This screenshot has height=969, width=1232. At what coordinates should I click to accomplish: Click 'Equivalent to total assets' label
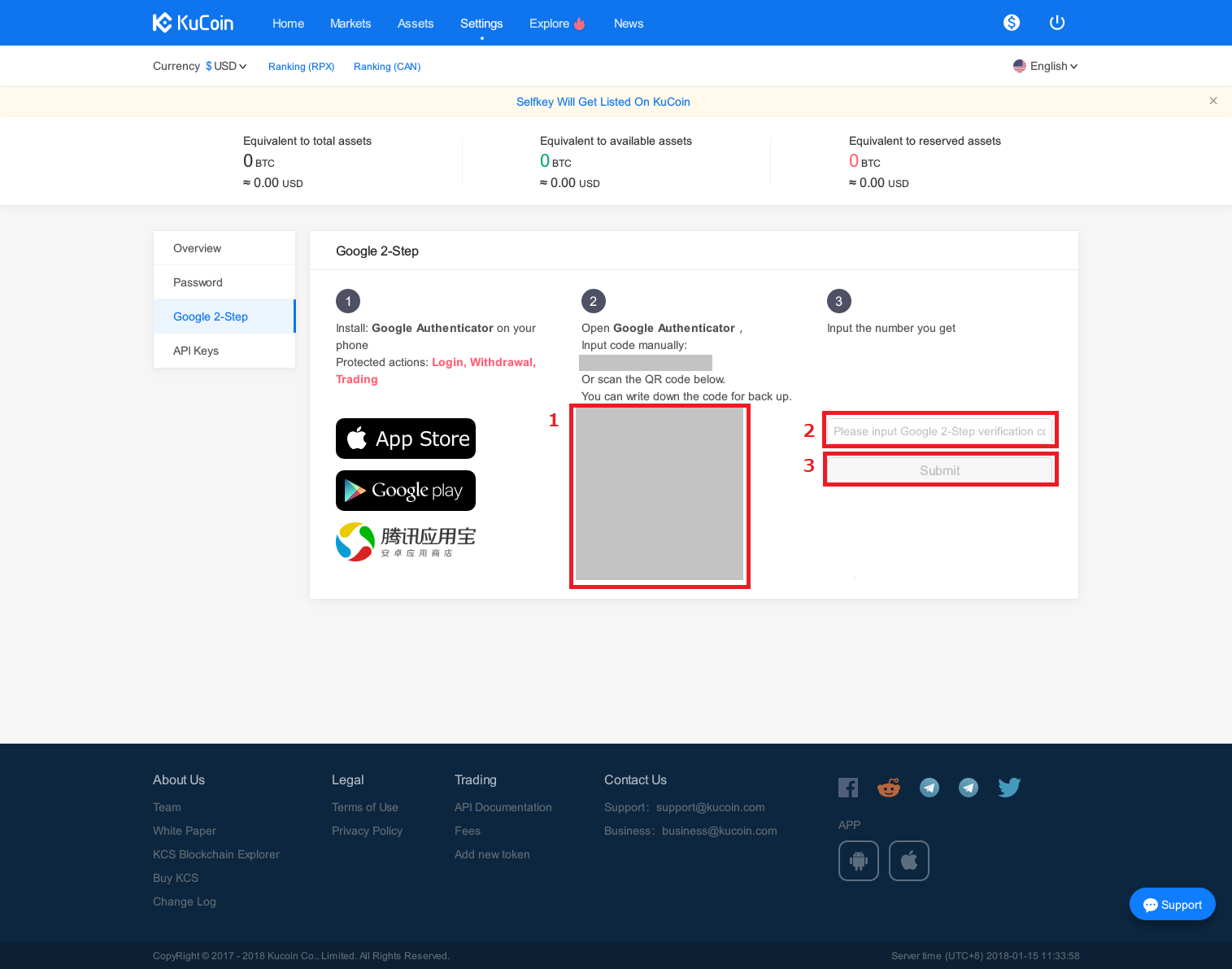tap(307, 141)
